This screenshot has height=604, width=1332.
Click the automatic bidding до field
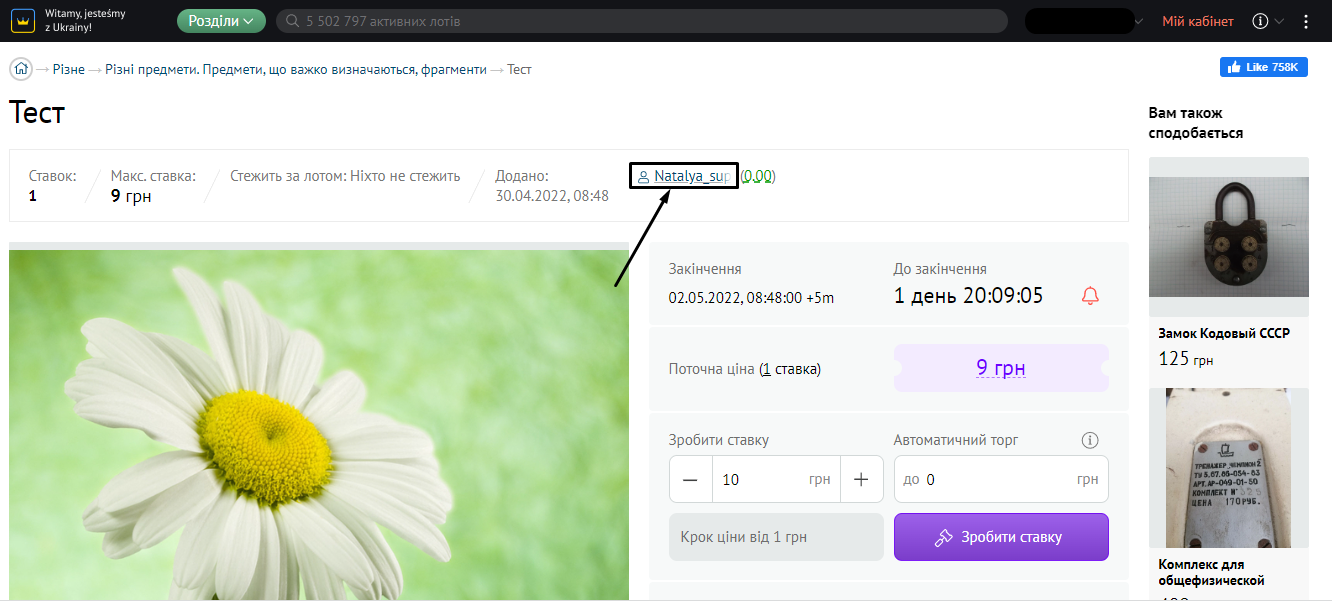pyautogui.click(x=1001, y=479)
